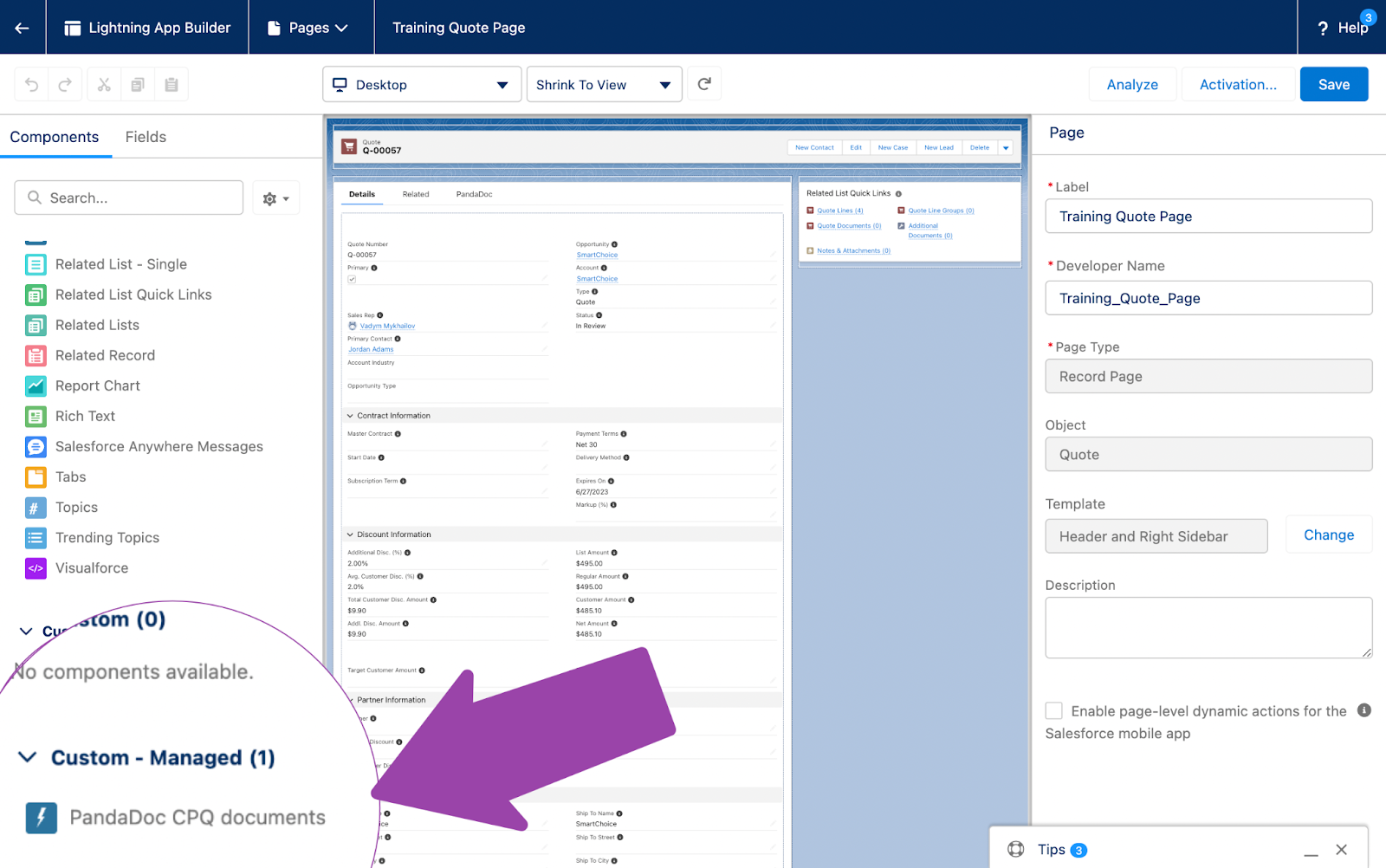Open the Jordan Adams contact link

pyautogui.click(x=371, y=350)
